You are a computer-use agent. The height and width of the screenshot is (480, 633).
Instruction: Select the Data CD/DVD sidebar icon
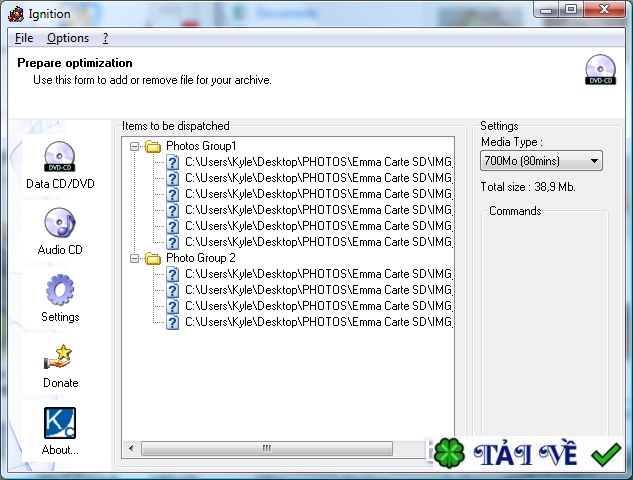pyautogui.click(x=60, y=157)
